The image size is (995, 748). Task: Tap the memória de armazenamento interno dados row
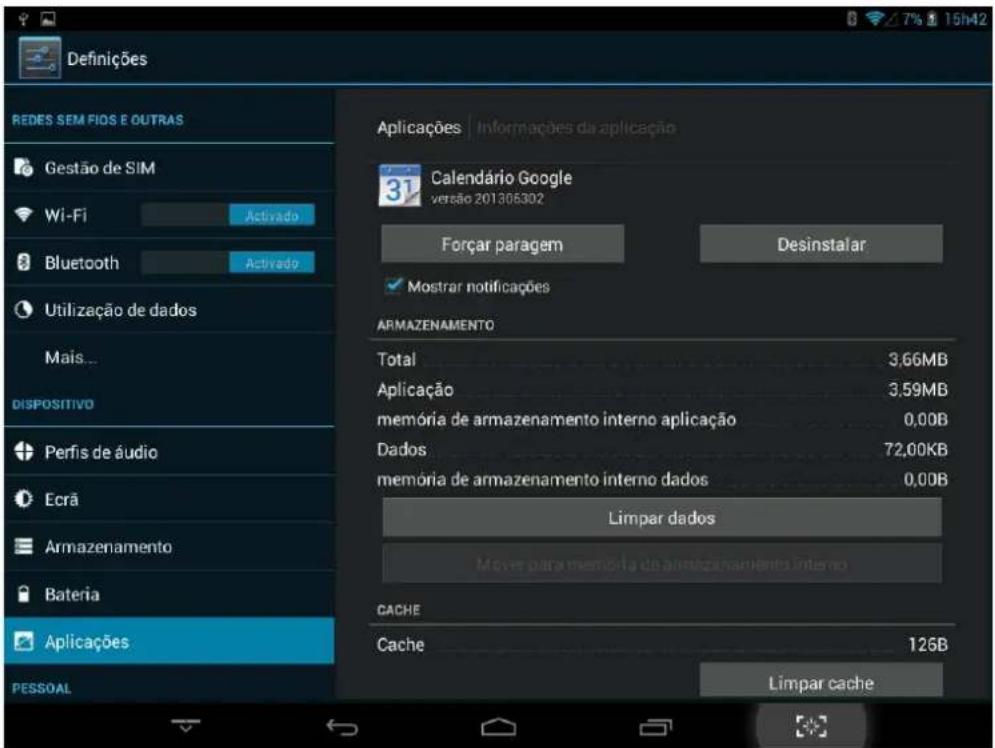[x=662, y=479]
